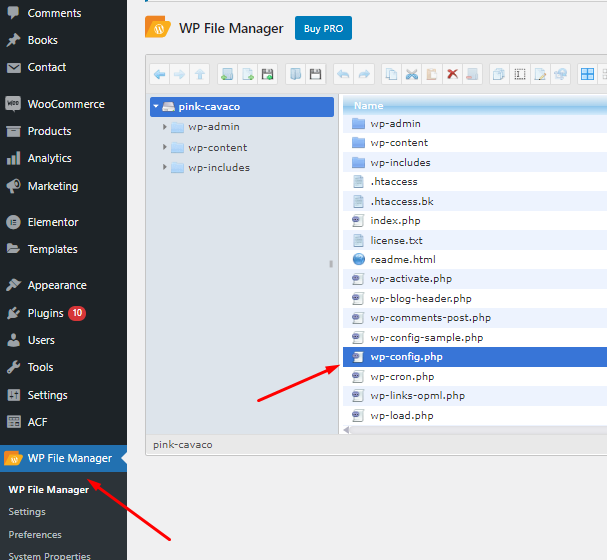Copy the selected file
Screen dimensions: 607x560
391,74
